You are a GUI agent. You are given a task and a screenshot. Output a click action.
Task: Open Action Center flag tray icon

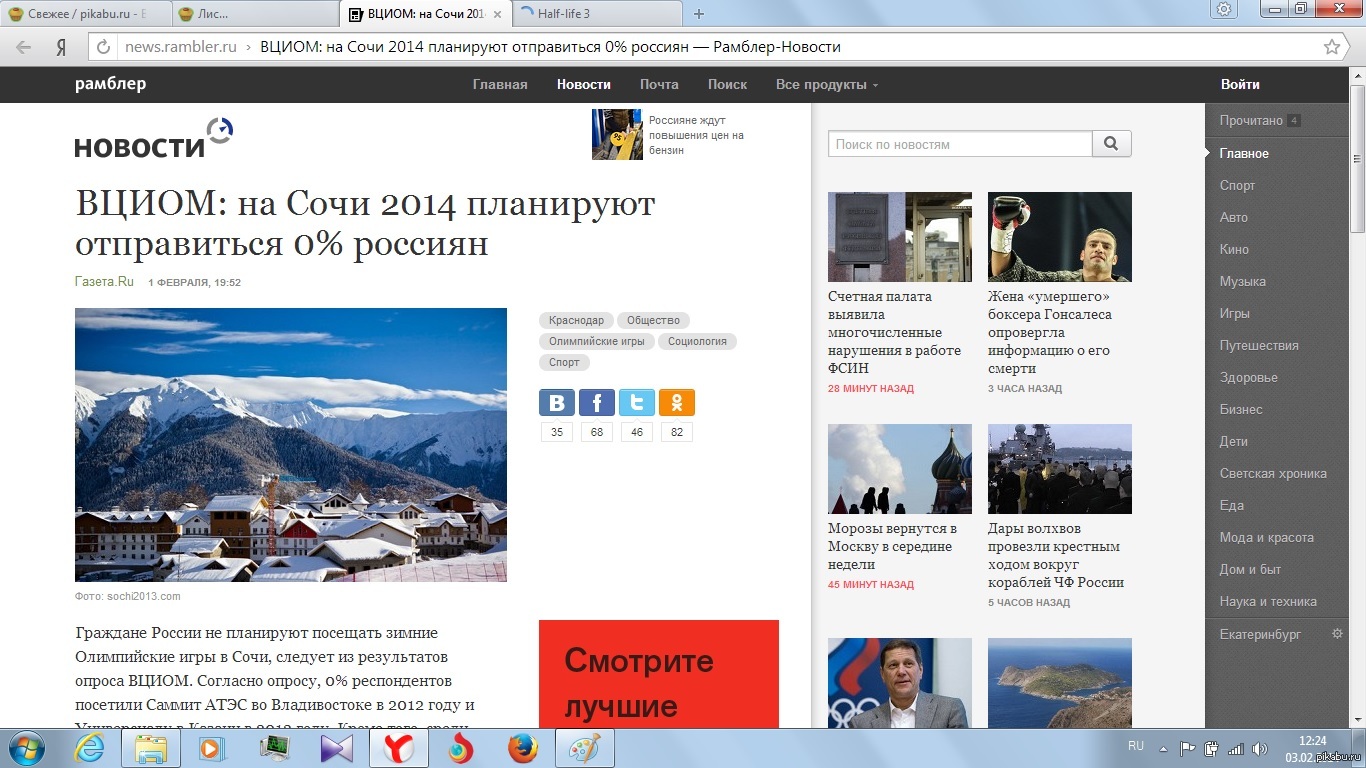pyautogui.click(x=1188, y=748)
